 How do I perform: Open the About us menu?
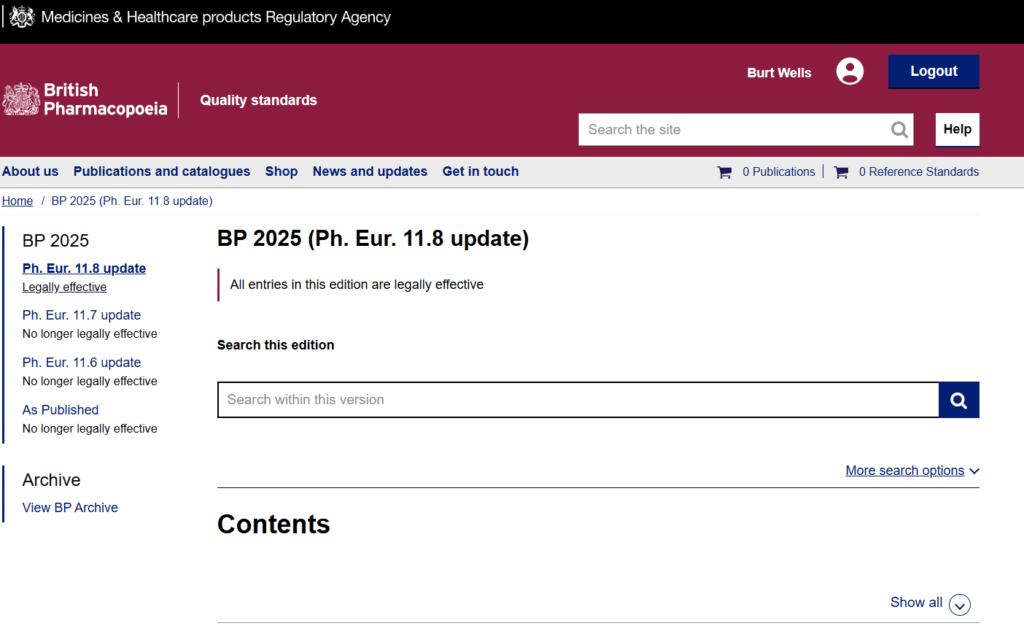(x=30, y=172)
